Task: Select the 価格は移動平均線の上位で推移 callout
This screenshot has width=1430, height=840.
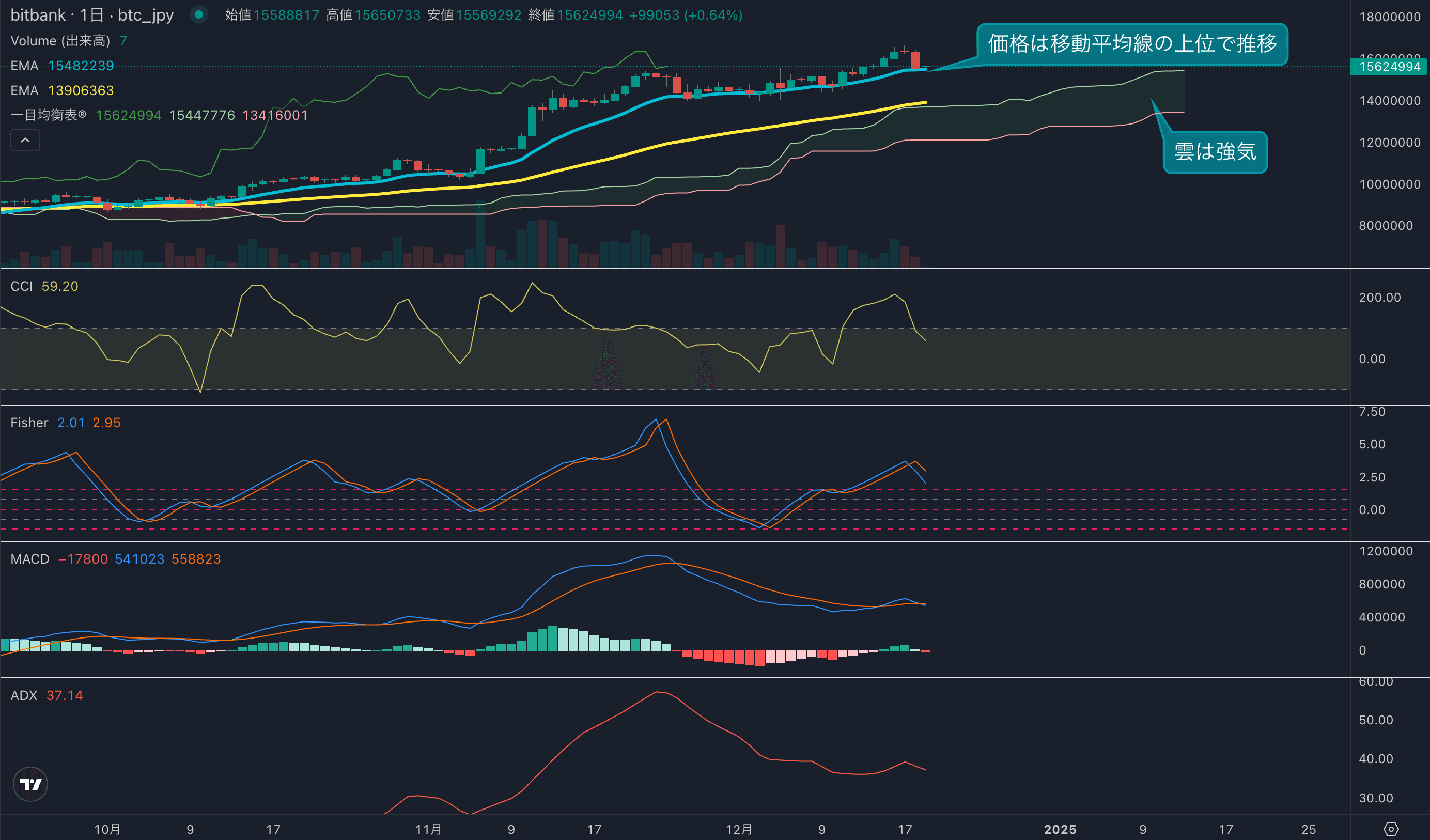Action: click(x=1132, y=44)
